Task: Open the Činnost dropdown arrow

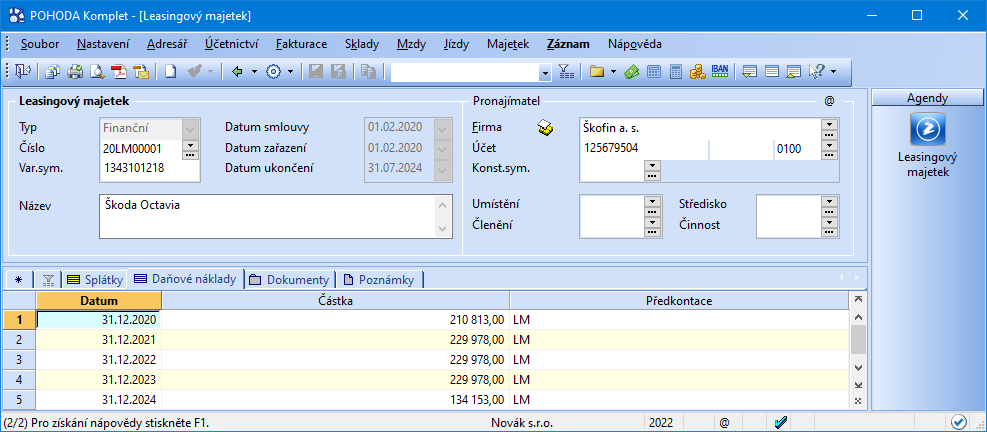Action: pos(830,221)
